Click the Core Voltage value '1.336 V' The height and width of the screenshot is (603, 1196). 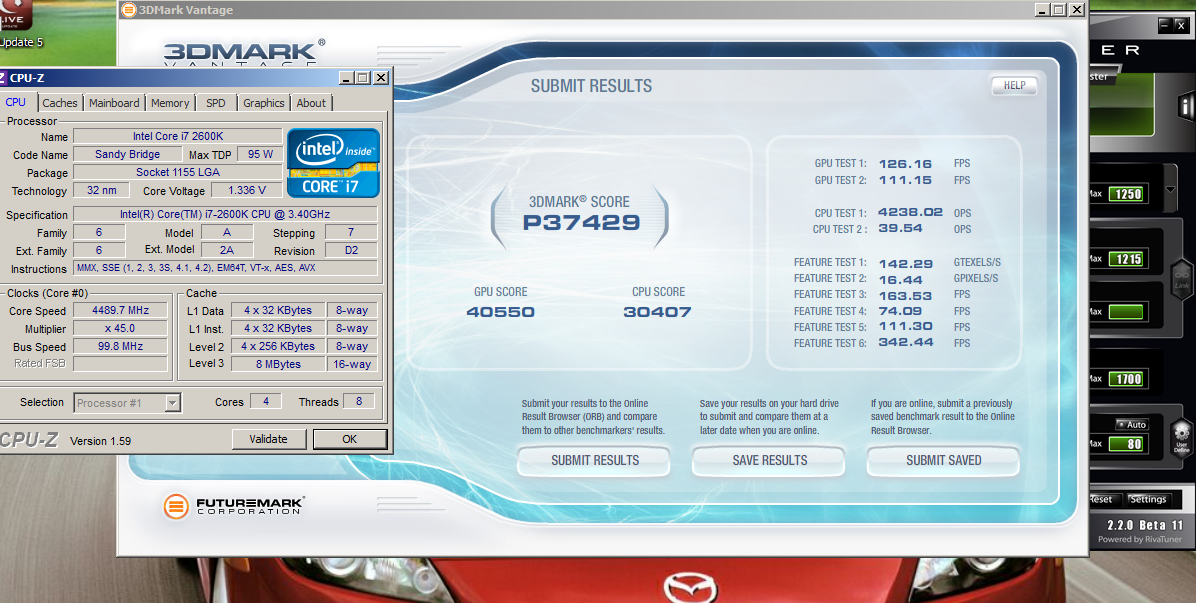tap(246, 191)
